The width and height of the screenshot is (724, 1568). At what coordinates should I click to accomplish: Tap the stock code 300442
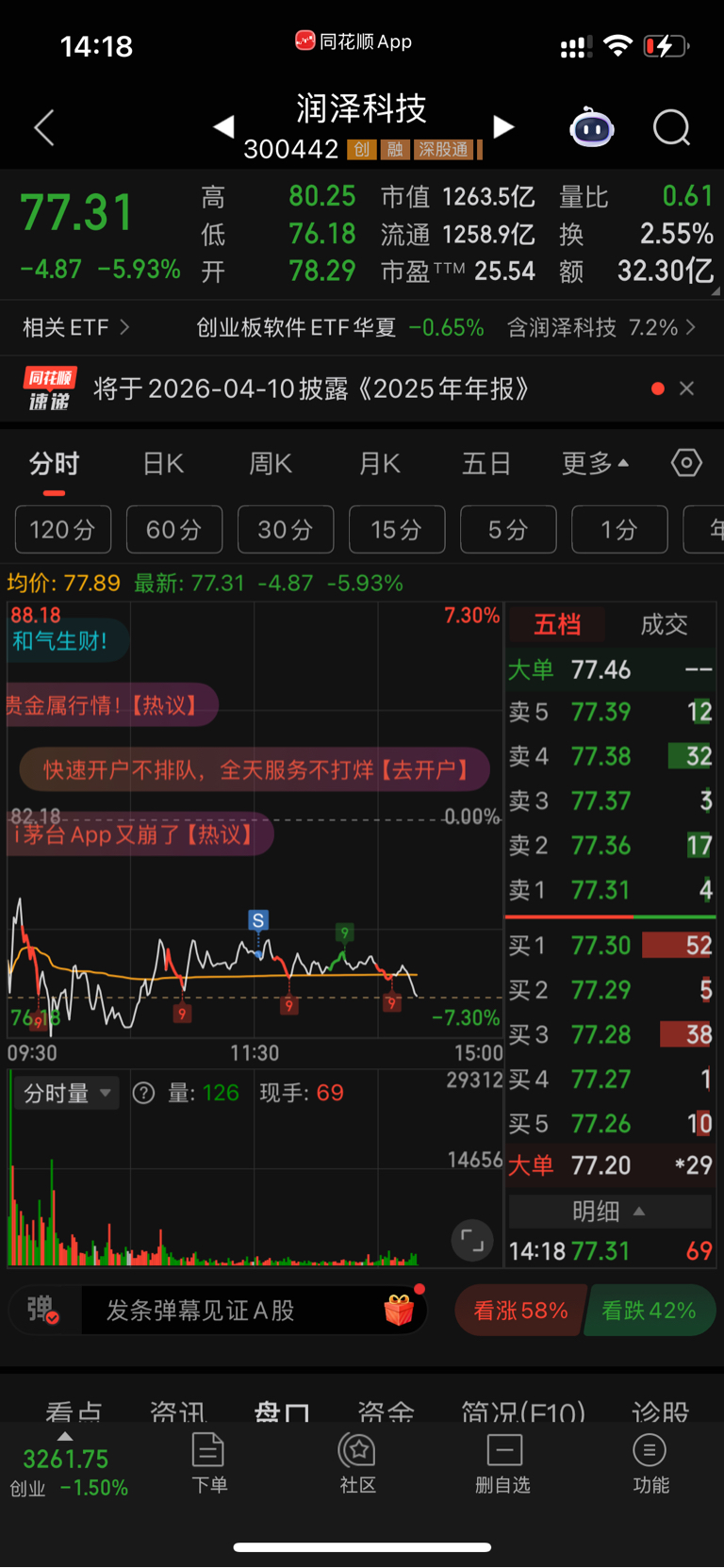coord(291,150)
